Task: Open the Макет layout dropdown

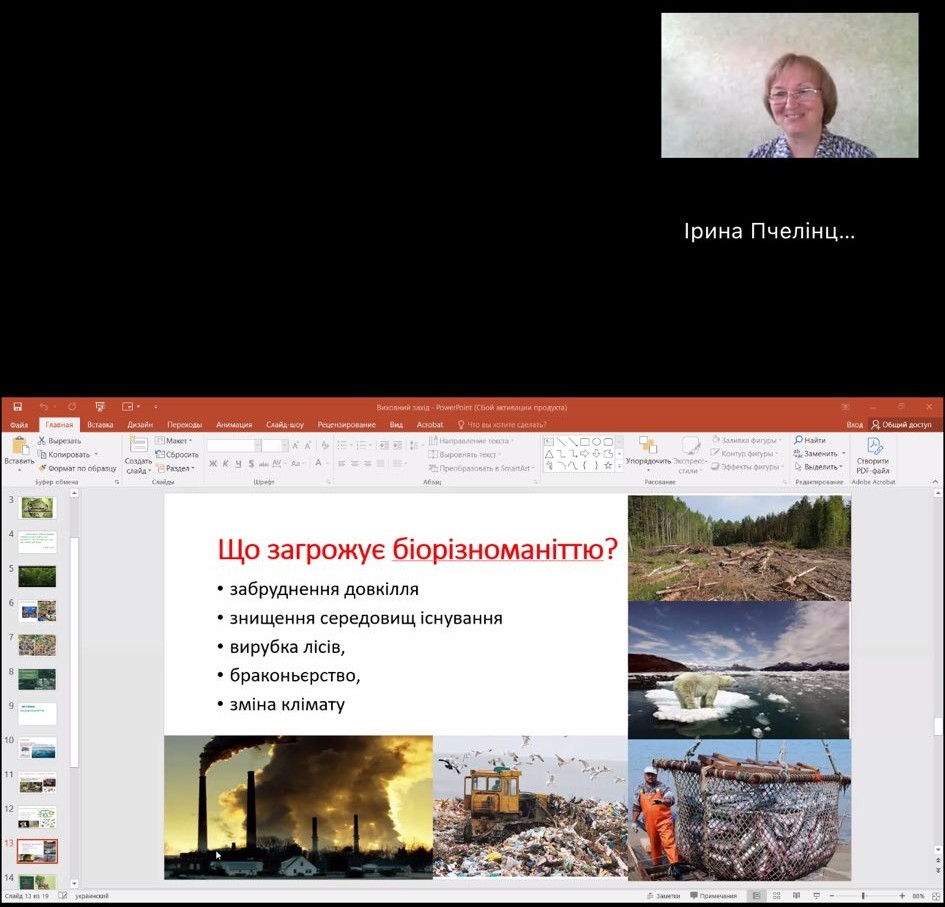Action: (x=174, y=441)
